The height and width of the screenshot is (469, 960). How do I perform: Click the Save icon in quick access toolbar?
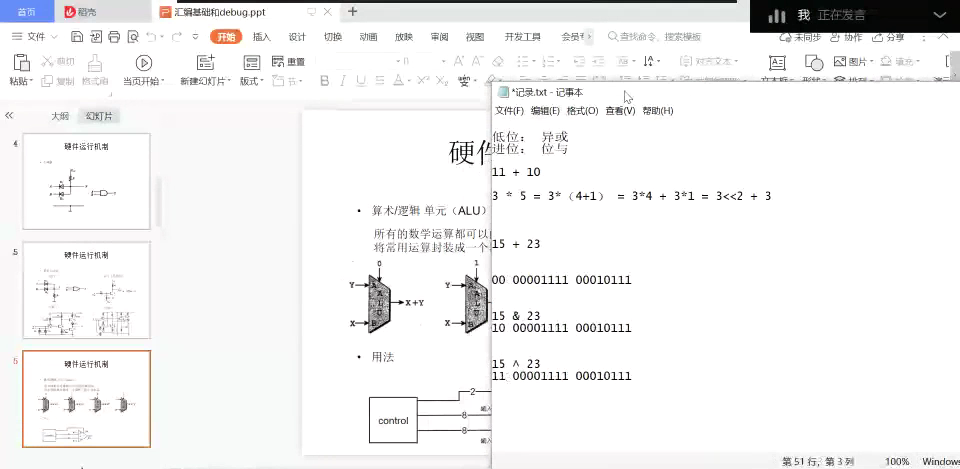point(77,37)
